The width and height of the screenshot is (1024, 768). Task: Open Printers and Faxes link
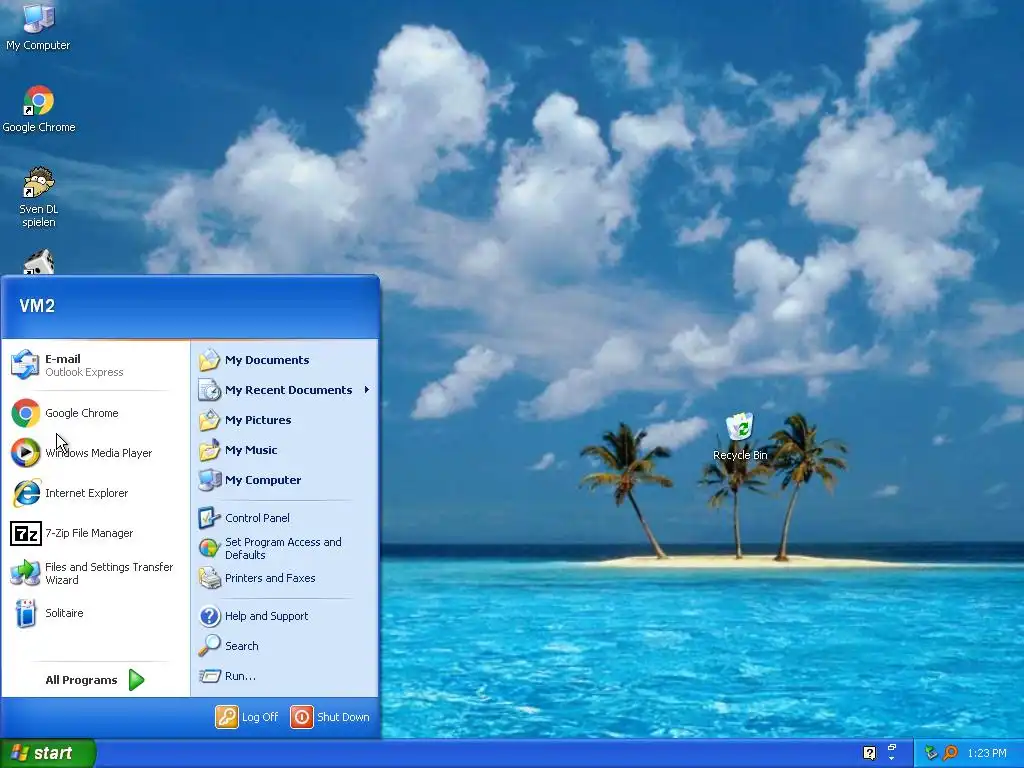click(270, 578)
